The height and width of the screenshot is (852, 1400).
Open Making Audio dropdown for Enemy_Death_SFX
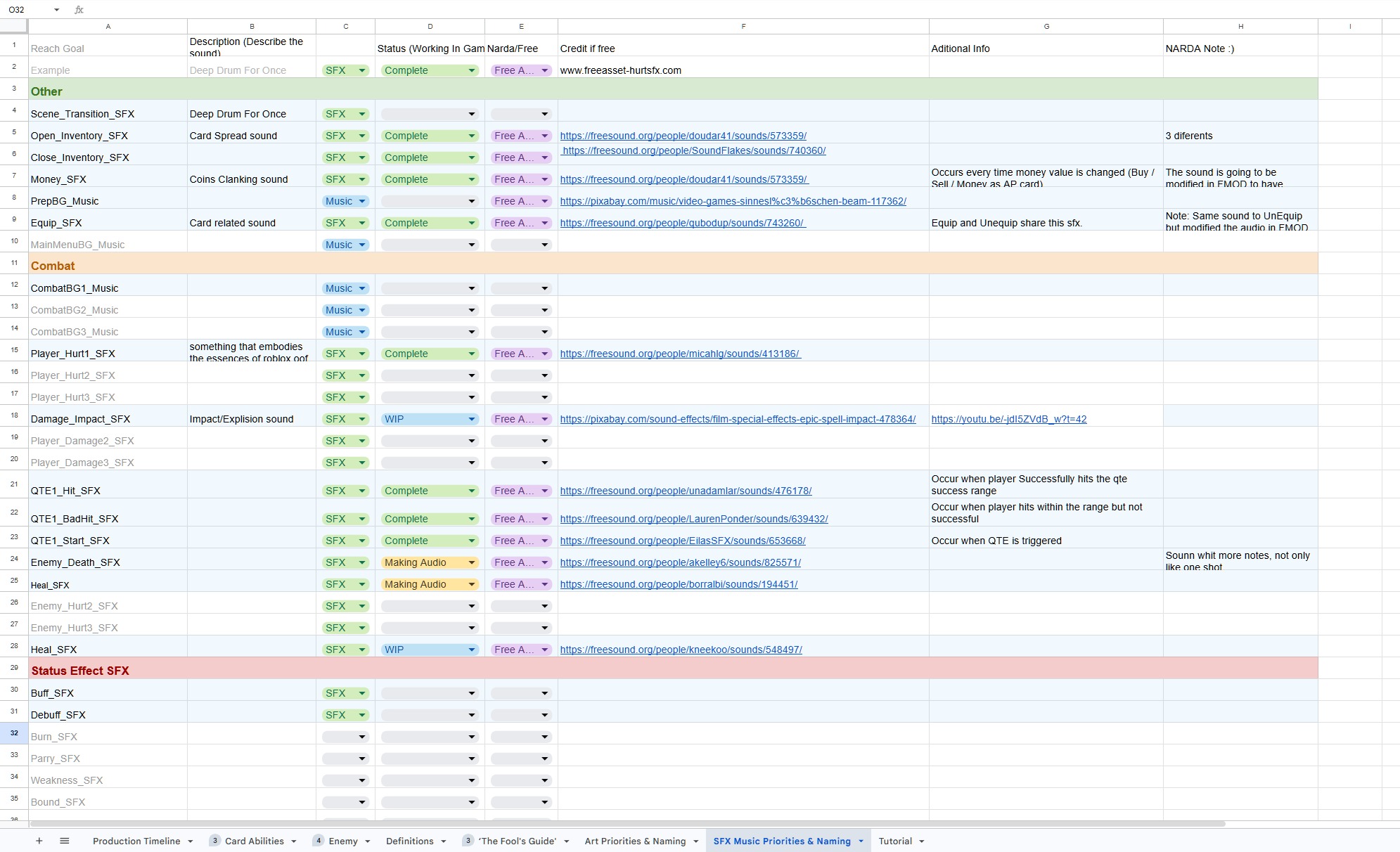pyautogui.click(x=430, y=562)
